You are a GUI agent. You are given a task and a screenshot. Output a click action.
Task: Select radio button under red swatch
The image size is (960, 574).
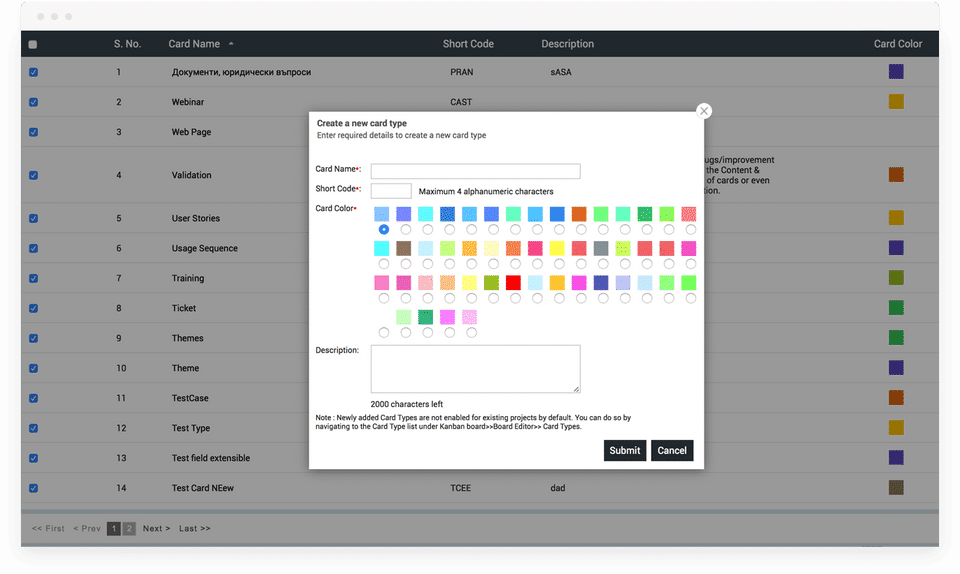[516, 298]
